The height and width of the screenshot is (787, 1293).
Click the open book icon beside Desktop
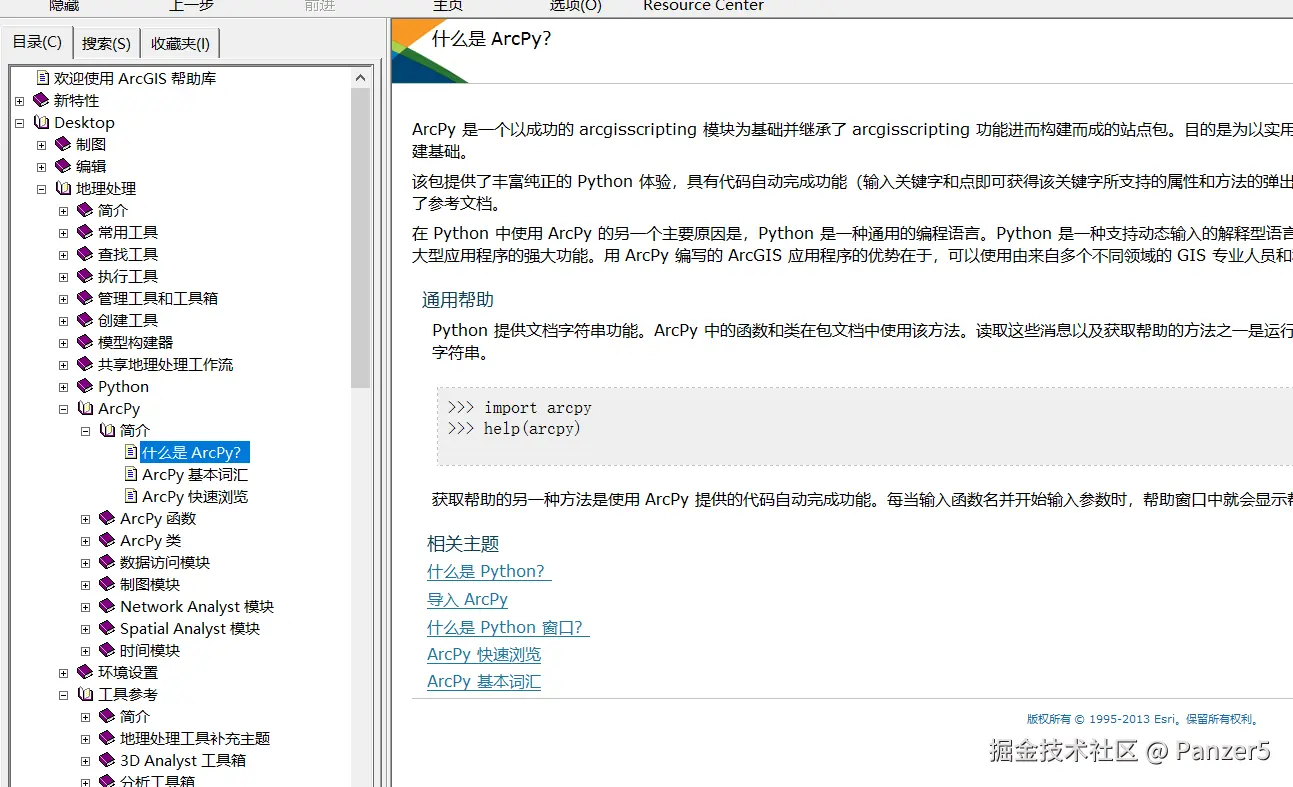pyautogui.click(x=41, y=122)
